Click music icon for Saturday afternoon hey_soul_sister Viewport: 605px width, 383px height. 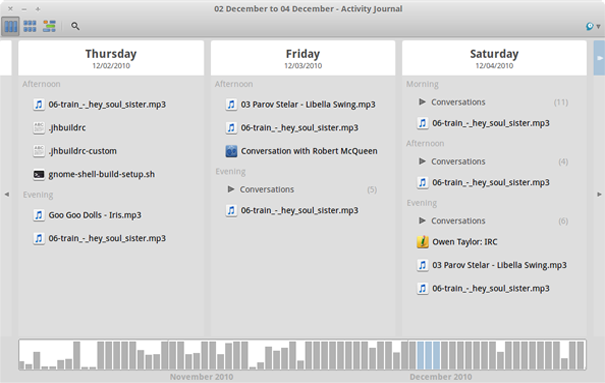[422, 182]
